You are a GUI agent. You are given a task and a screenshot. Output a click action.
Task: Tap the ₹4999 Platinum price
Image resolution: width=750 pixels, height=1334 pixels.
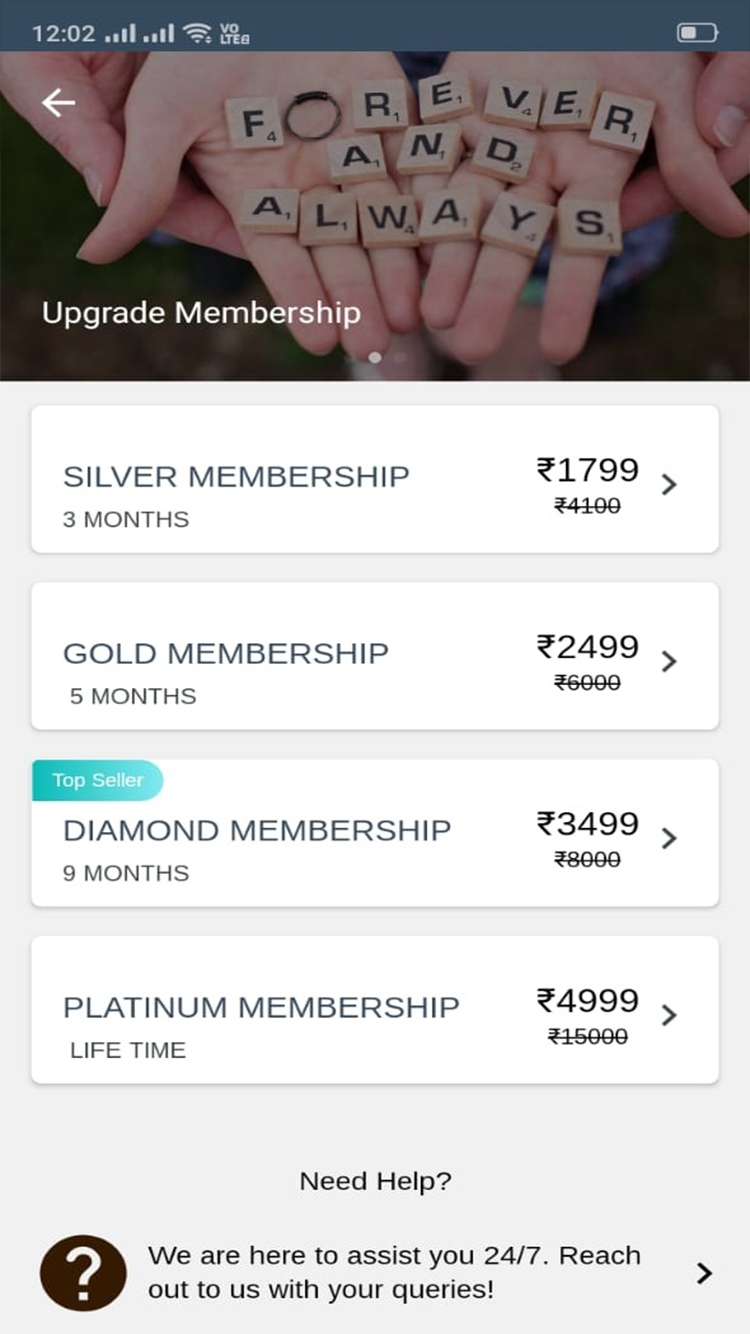coord(588,1001)
